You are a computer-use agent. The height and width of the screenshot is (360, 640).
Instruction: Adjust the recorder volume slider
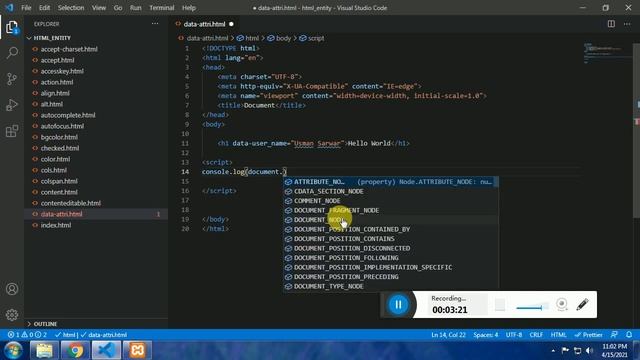530,307
